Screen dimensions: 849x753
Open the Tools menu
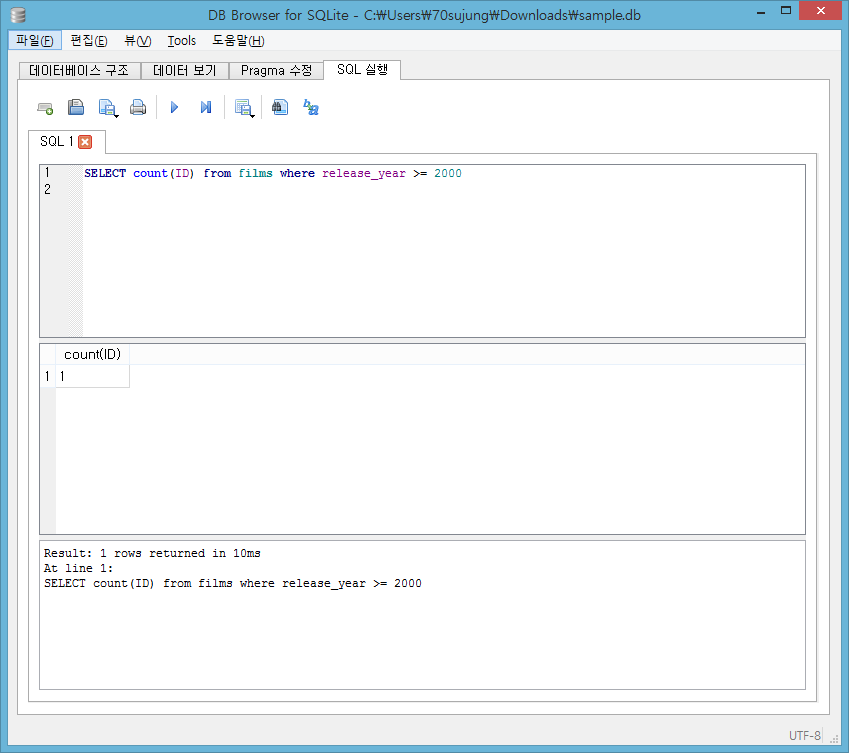pos(181,41)
